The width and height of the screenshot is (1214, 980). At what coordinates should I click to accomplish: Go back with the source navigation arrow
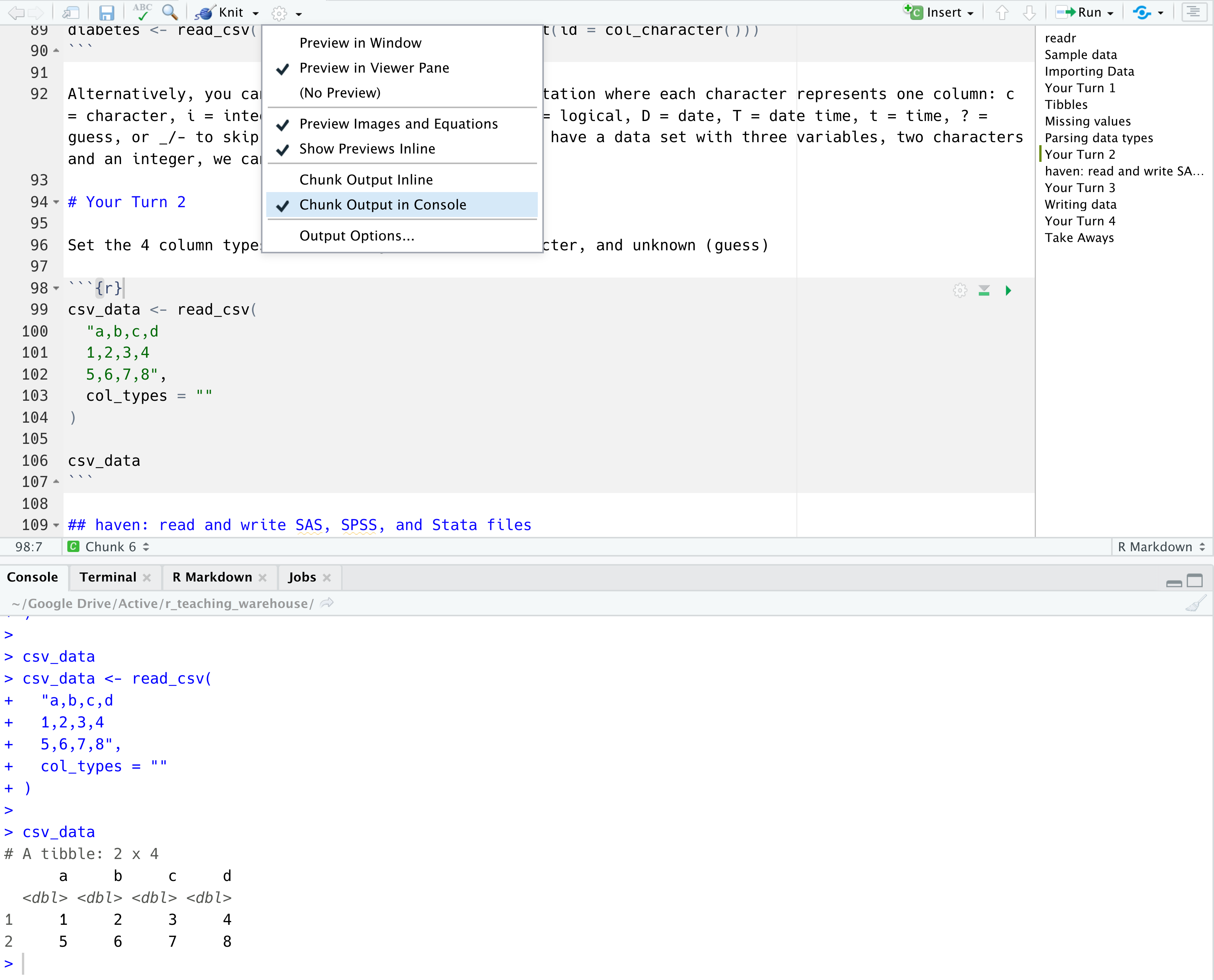[16, 12]
